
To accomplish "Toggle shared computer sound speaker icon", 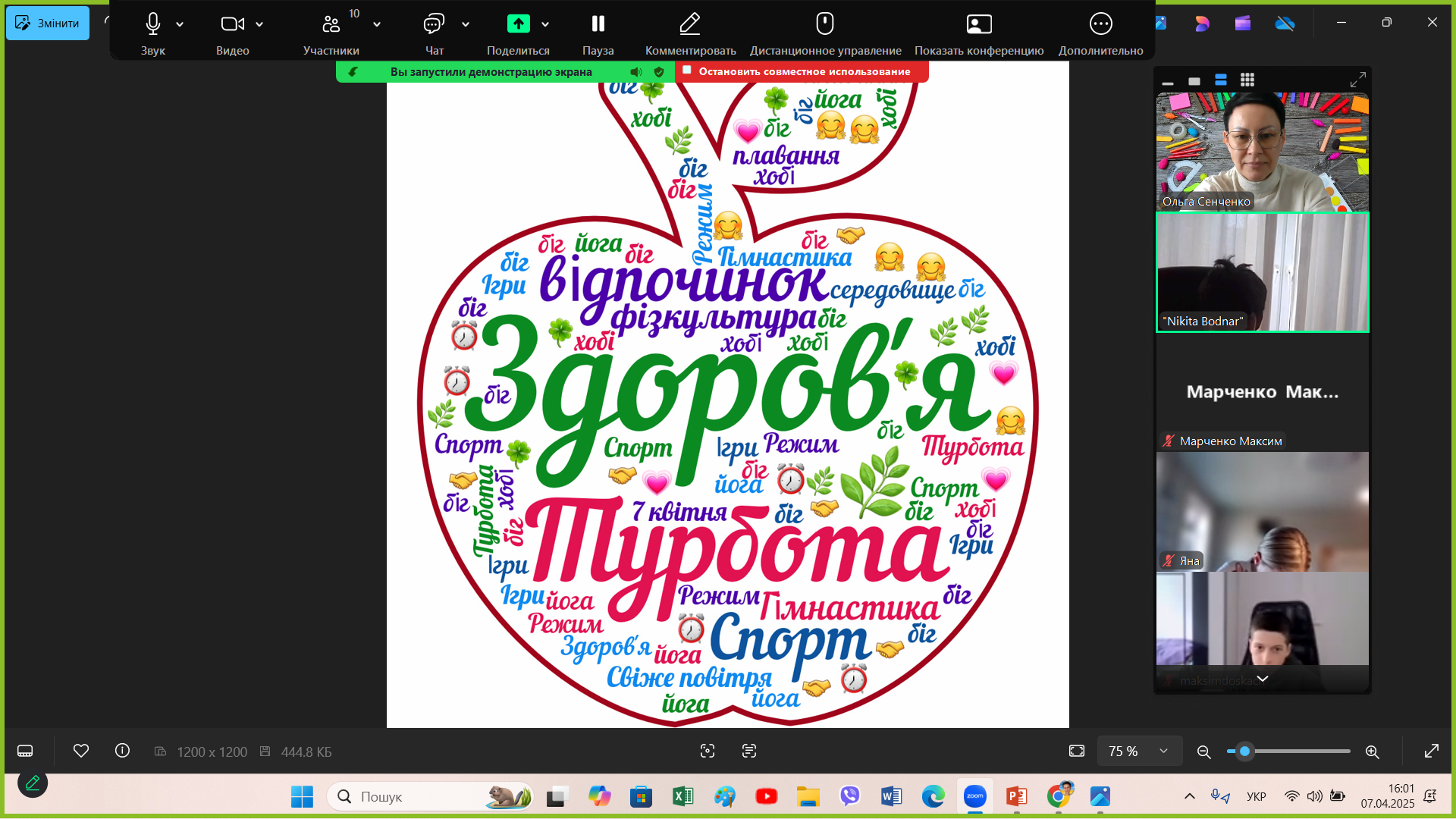I will [635, 72].
